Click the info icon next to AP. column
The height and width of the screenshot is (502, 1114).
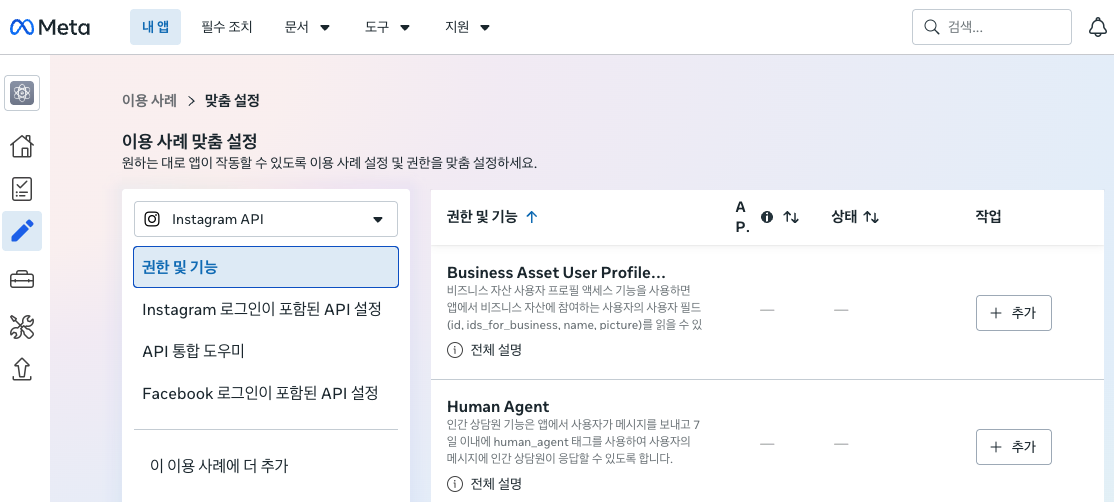point(767,217)
